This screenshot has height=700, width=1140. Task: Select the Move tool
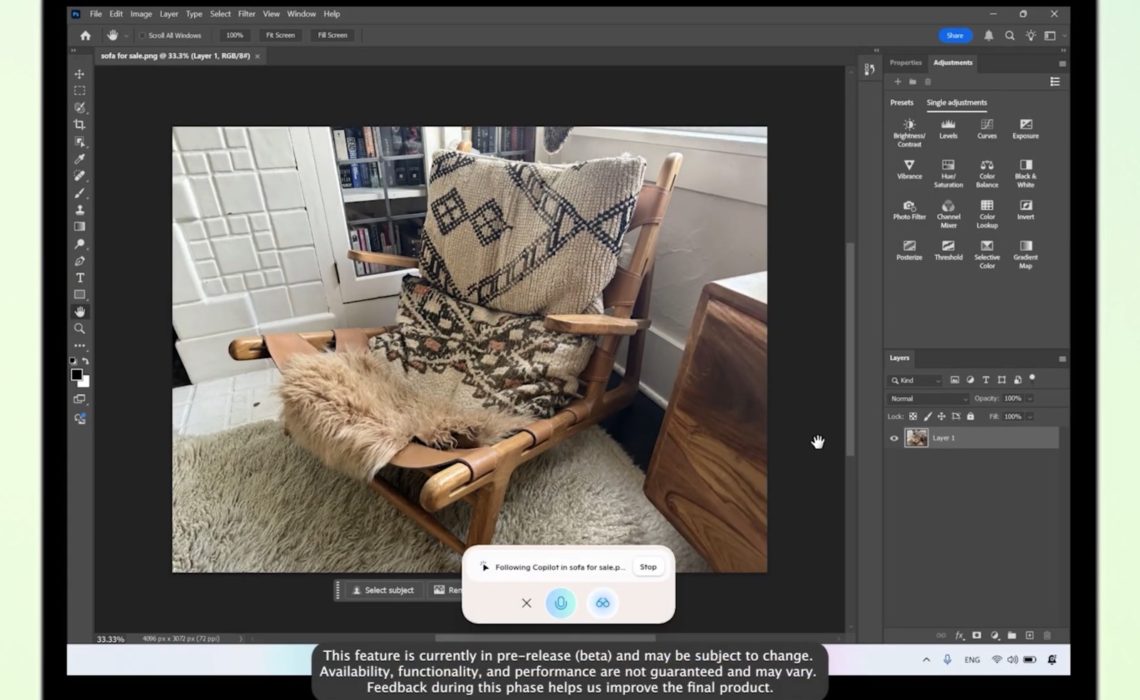point(78,74)
